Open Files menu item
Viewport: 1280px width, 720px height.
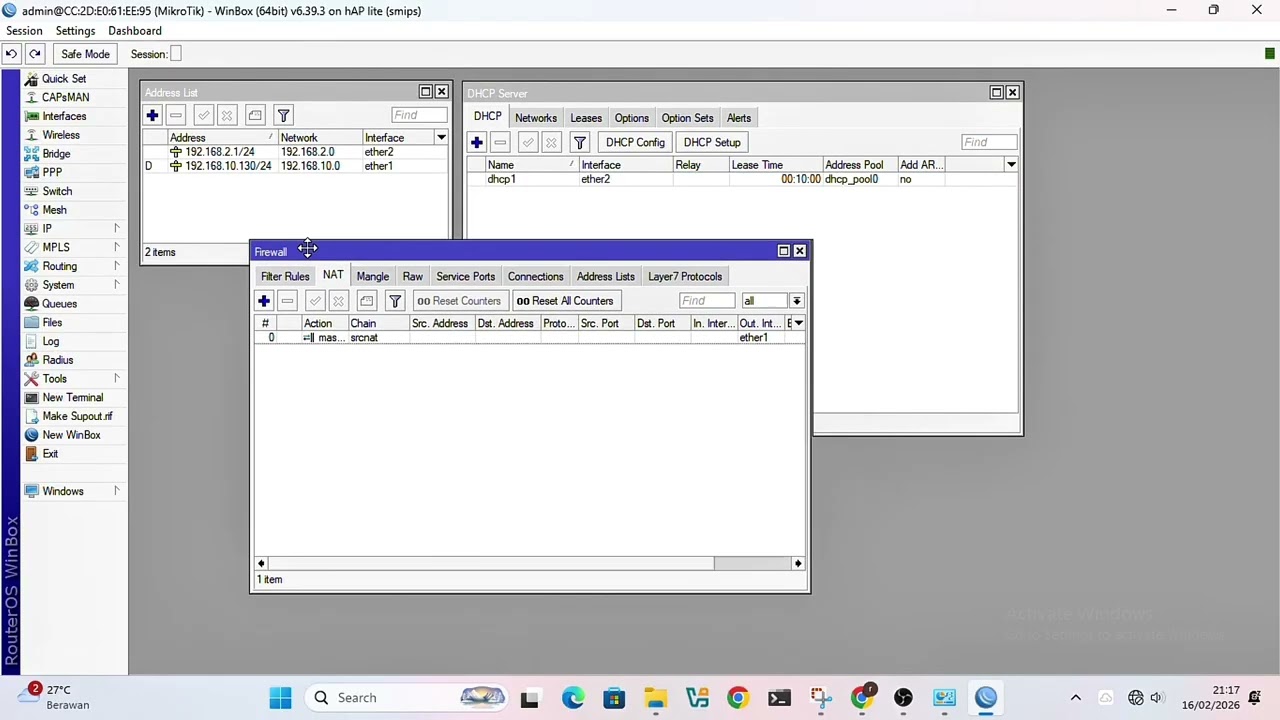(52, 322)
